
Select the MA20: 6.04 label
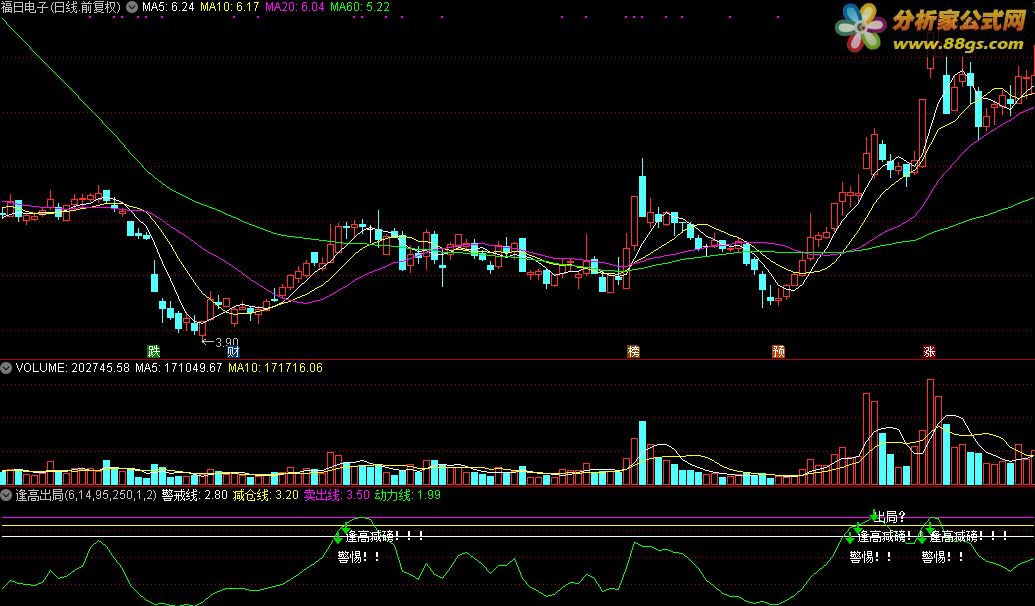pos(294,7)
